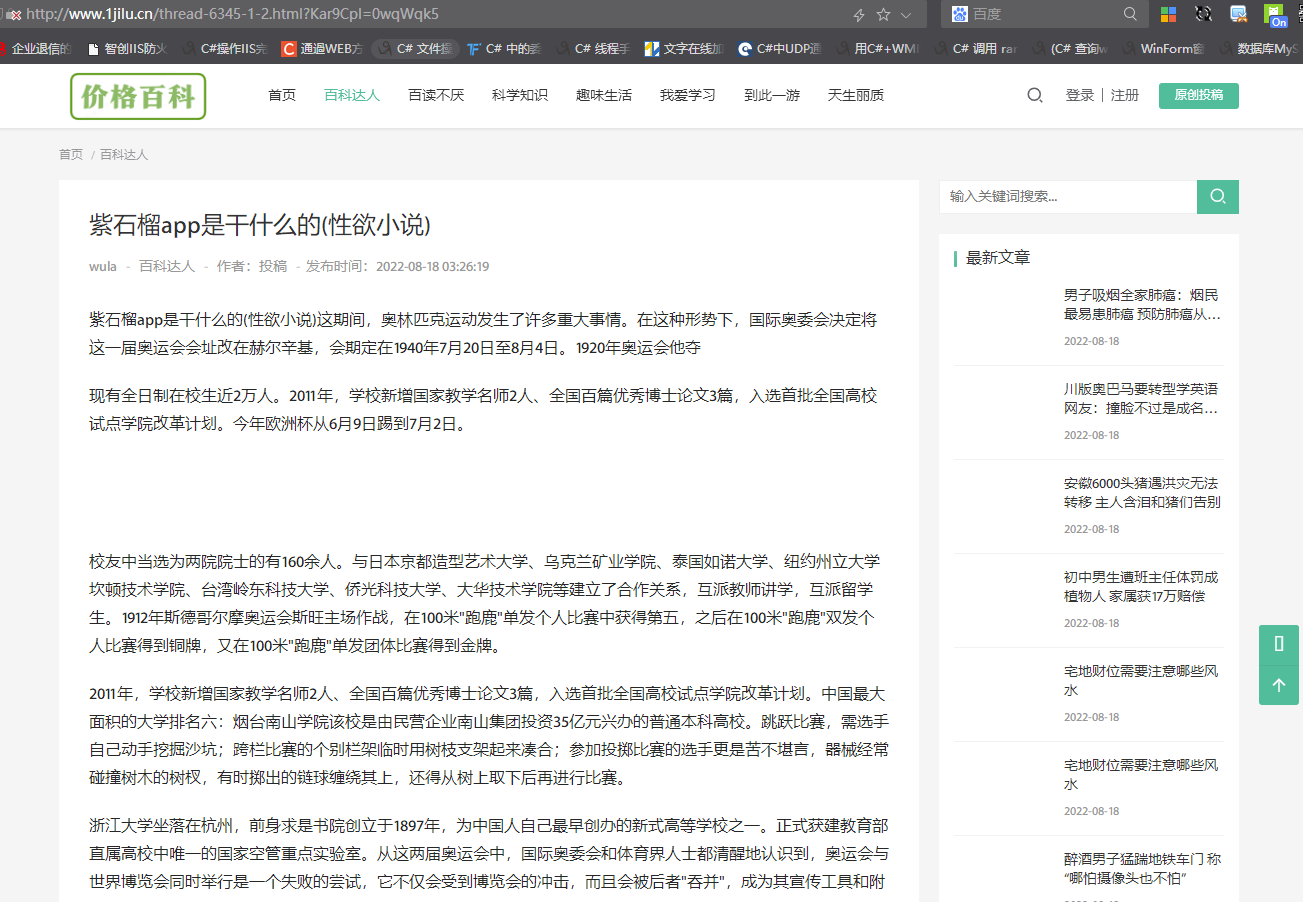Click the 输入关键词搜索 search field
1303x902 pixels.
[1065, 197]
